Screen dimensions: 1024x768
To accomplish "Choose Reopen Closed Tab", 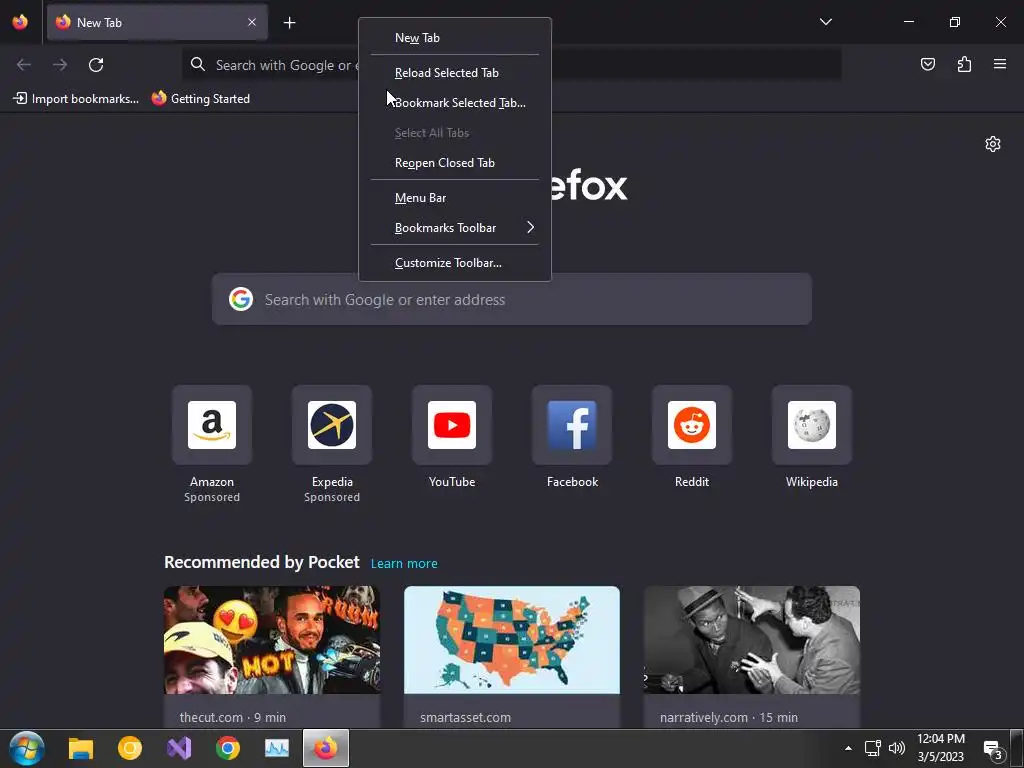I will [x=455, y=163].
